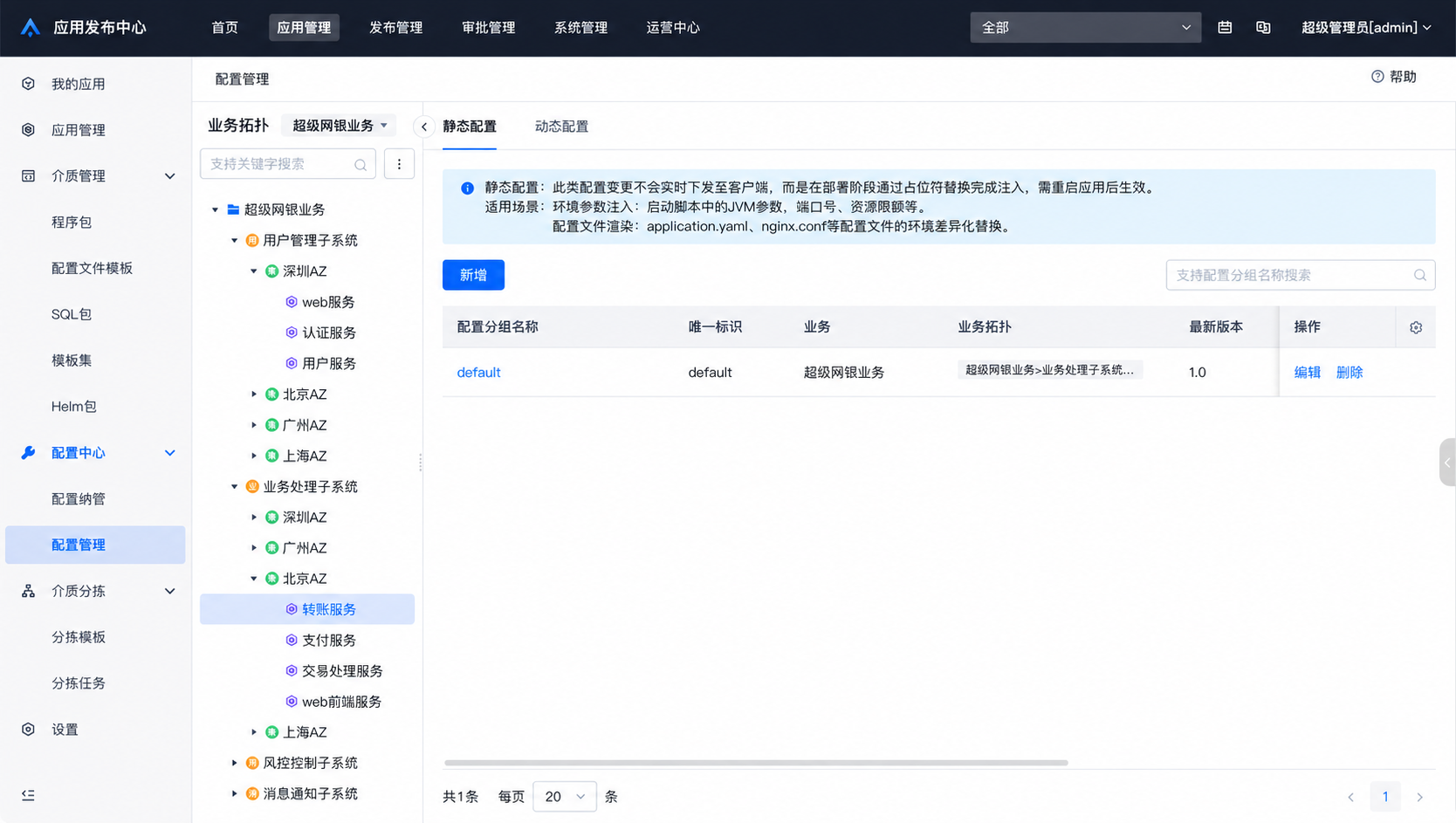Collapse the topology panel with arrow button
The height and width of the screenshot is (823, 1456).
tap(424, 127)
